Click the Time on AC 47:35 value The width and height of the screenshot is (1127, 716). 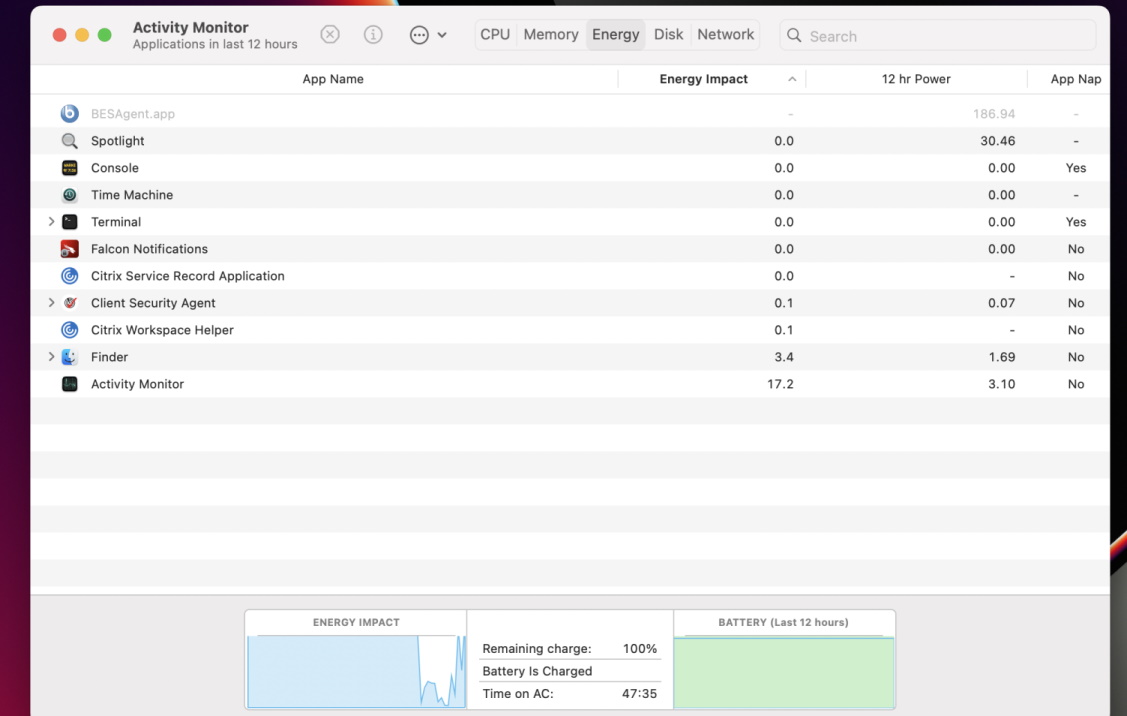[639, 694]
